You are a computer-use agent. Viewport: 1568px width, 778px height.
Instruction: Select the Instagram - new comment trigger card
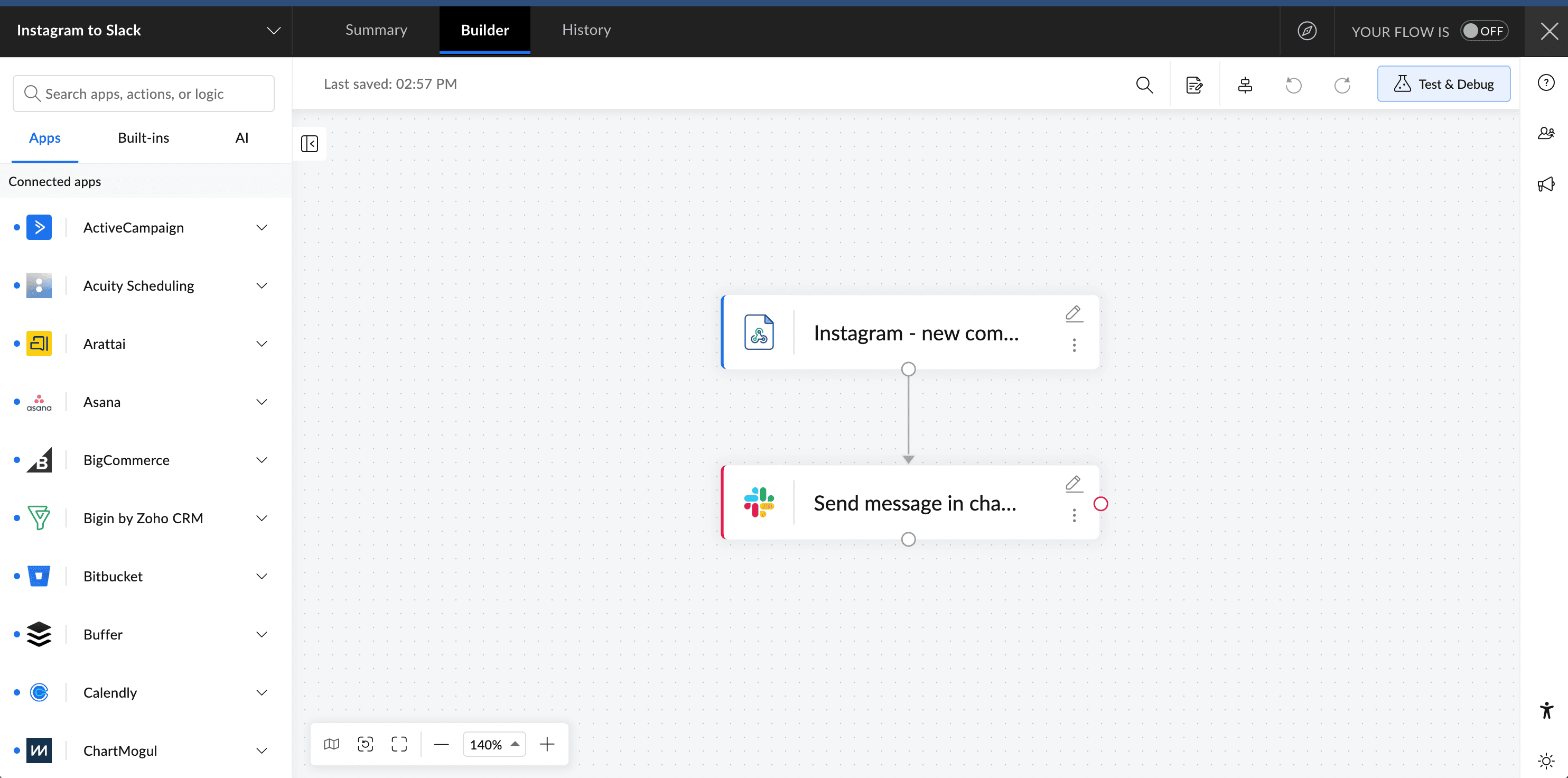click(910, 332)
